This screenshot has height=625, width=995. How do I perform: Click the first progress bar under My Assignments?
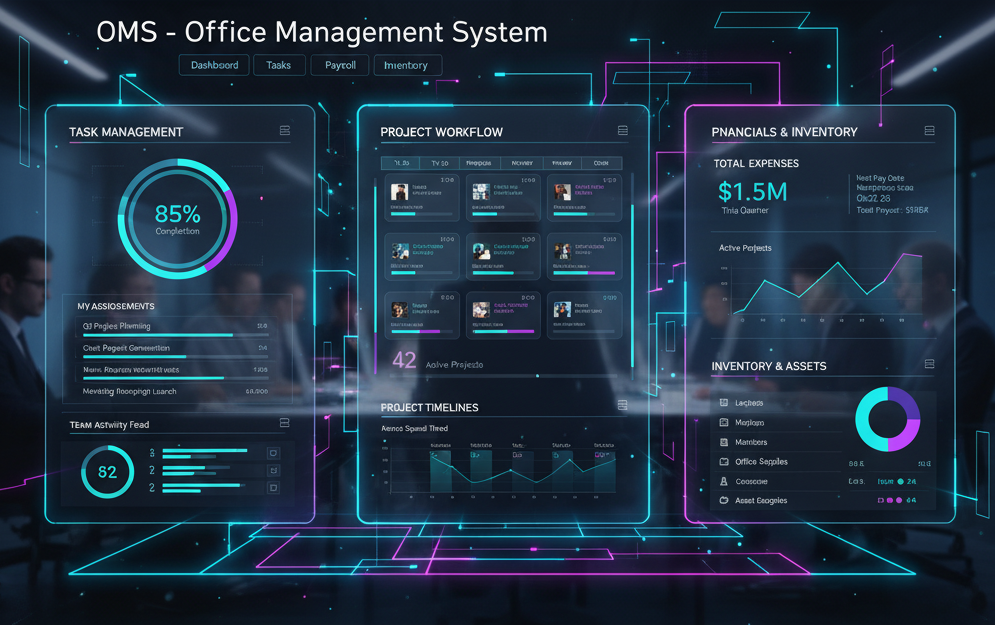(x=158, y=336)
